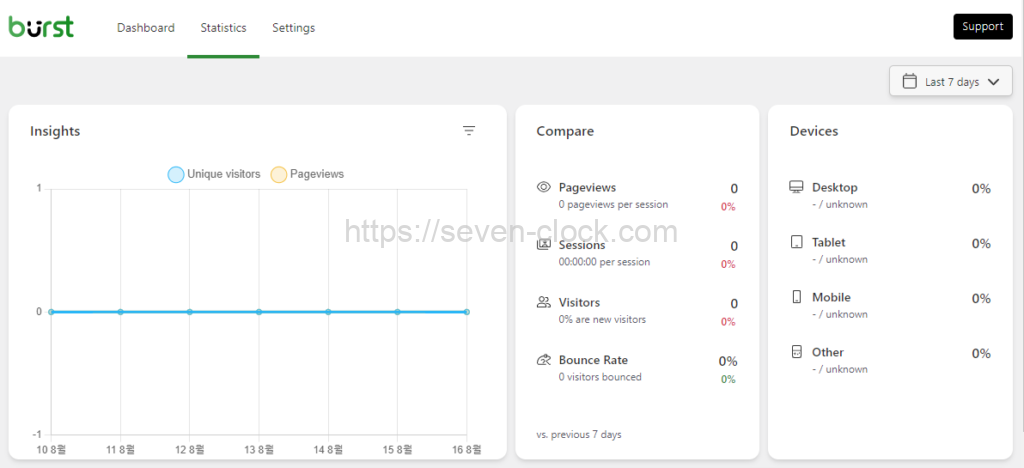Switch to the Settings tab
This screenshot has height=468, width=1024.
[293, 28]
